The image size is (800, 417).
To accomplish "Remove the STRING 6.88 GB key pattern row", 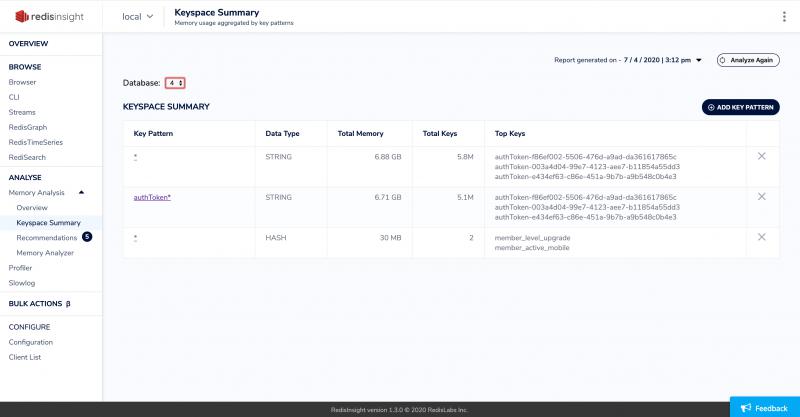I will [x=762, y=156].
